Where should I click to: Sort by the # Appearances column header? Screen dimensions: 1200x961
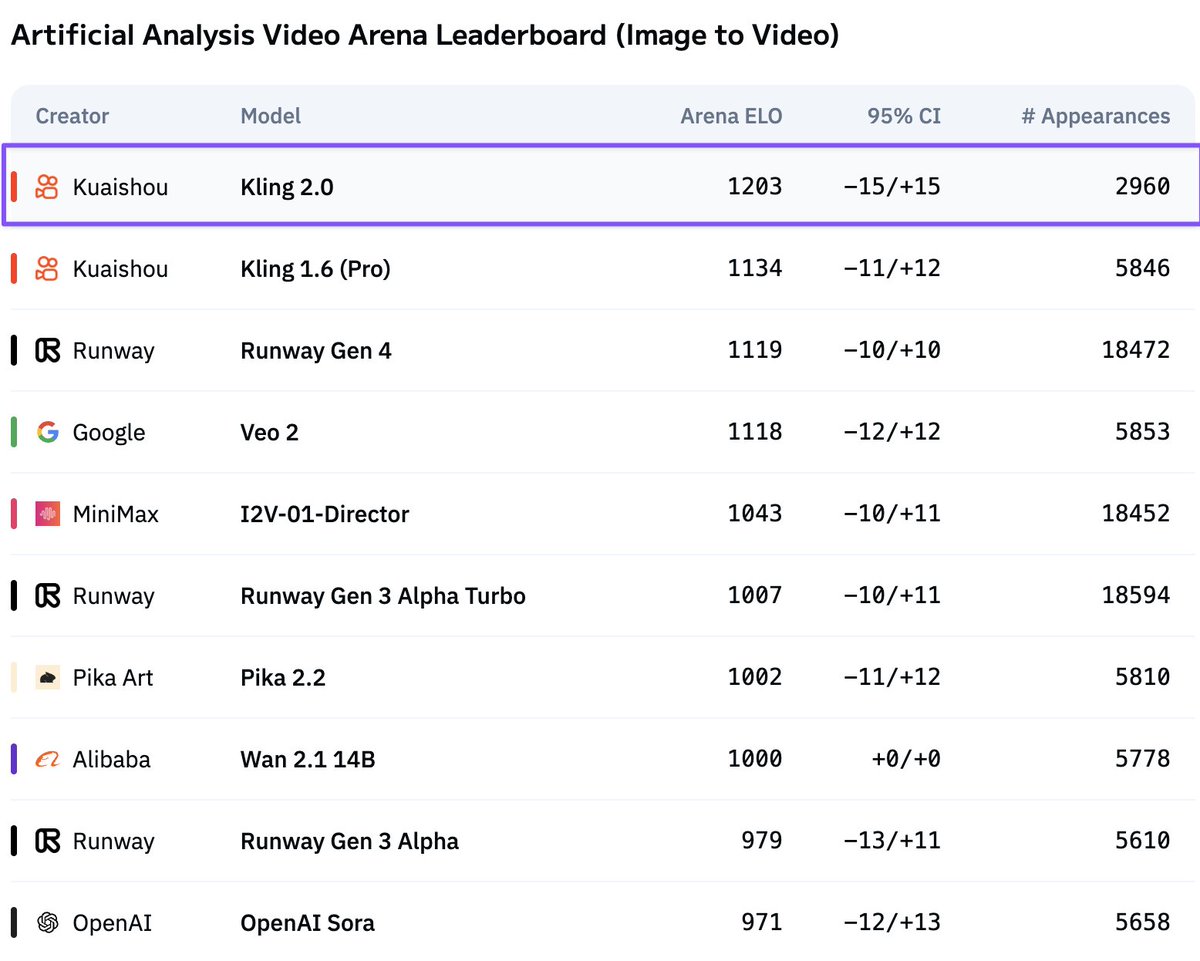(1095, 116)
